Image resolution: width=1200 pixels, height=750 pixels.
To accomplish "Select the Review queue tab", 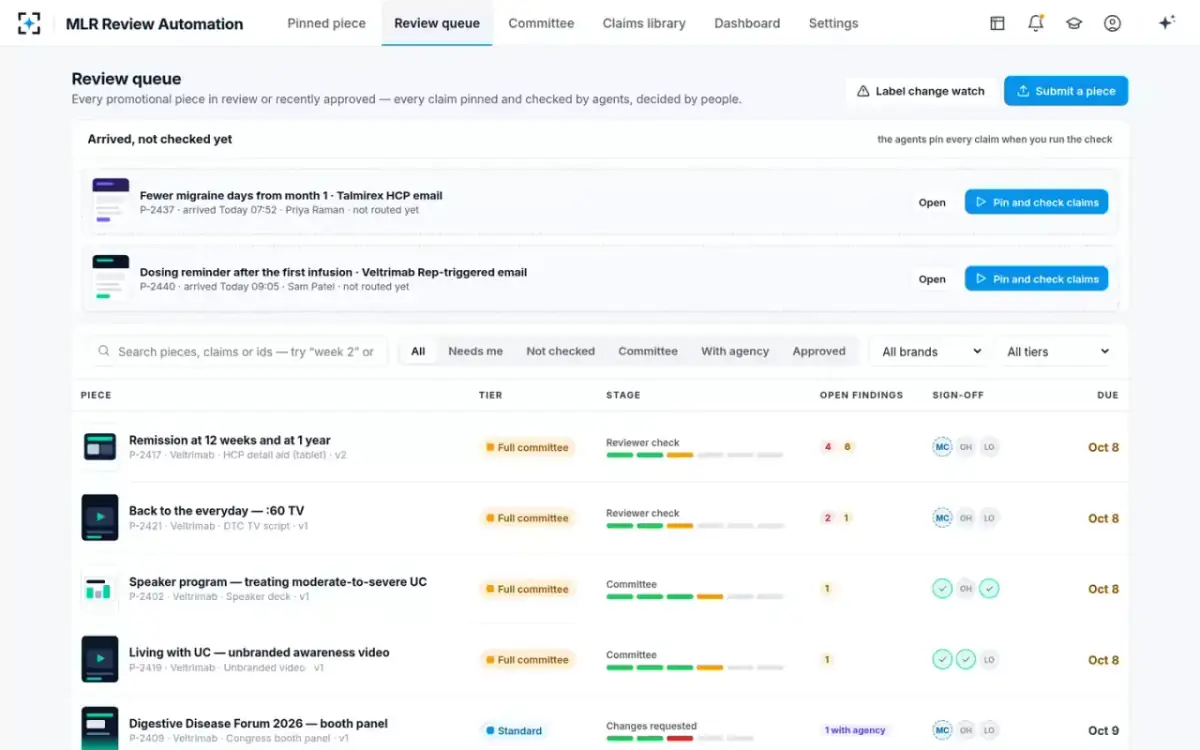I will coord(437,23).
